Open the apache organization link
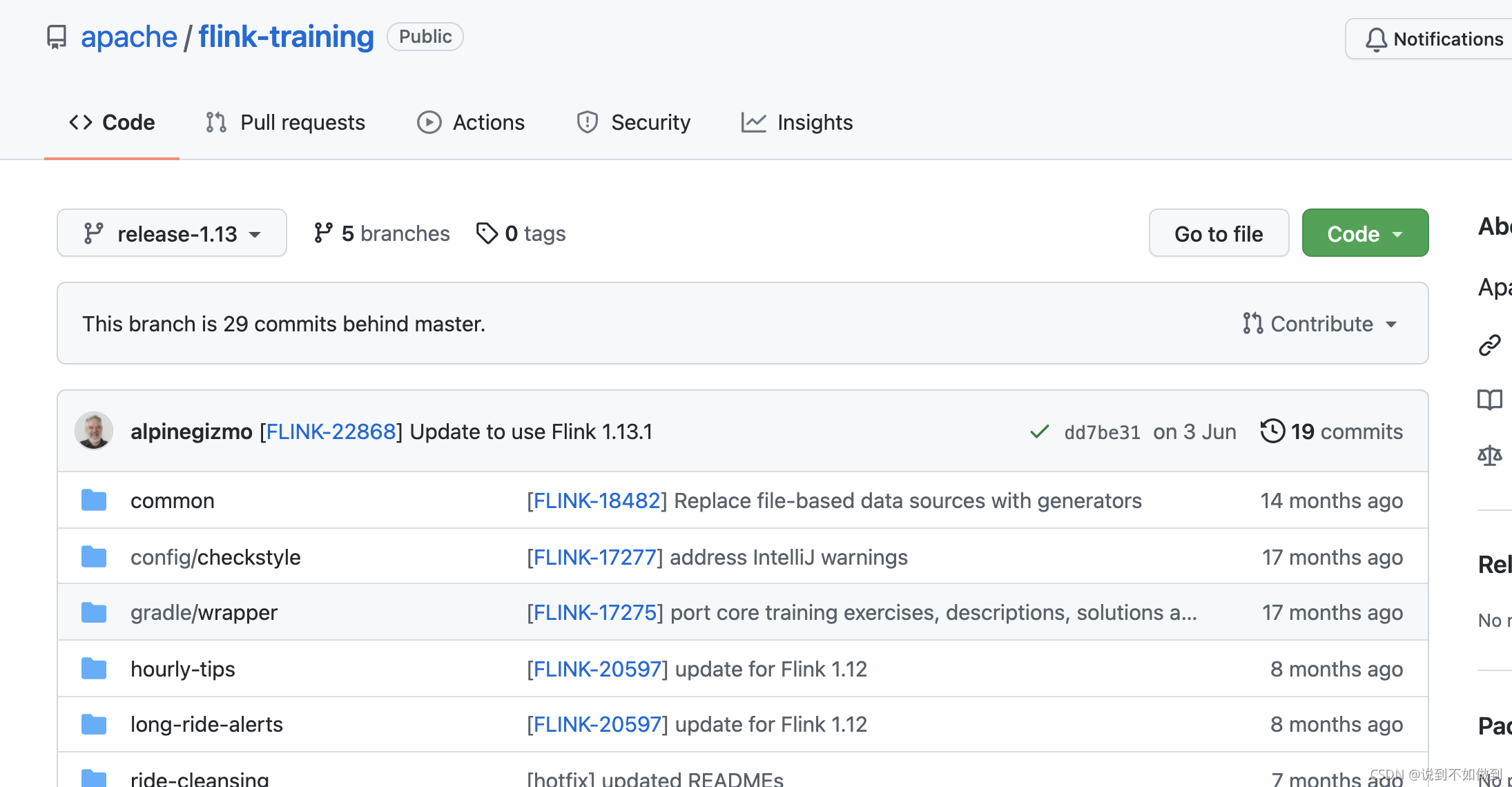 pyautogui.click(x=129, y=37)
